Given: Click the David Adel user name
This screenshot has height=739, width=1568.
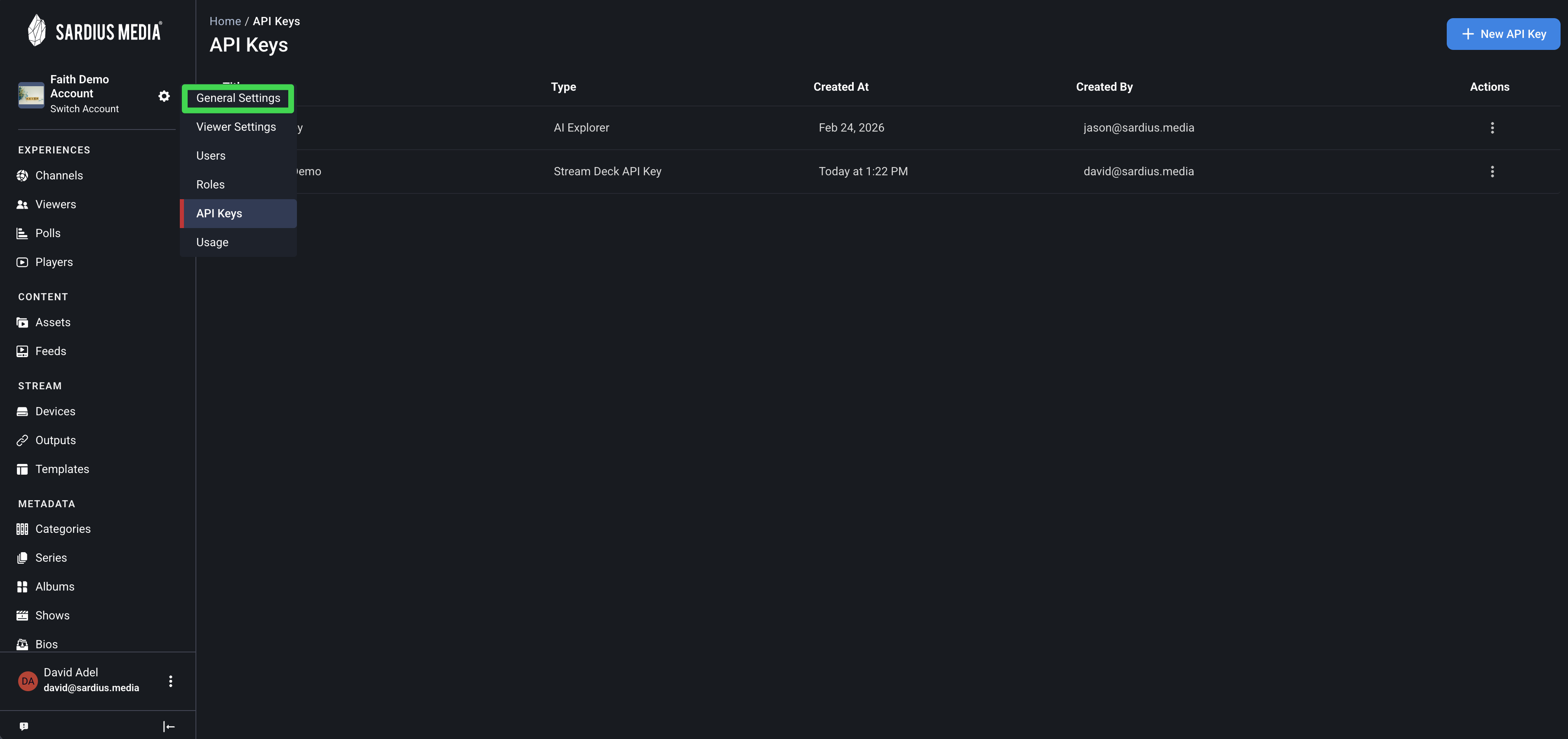Looking at the screenshot, I should (x=71, y=673).
